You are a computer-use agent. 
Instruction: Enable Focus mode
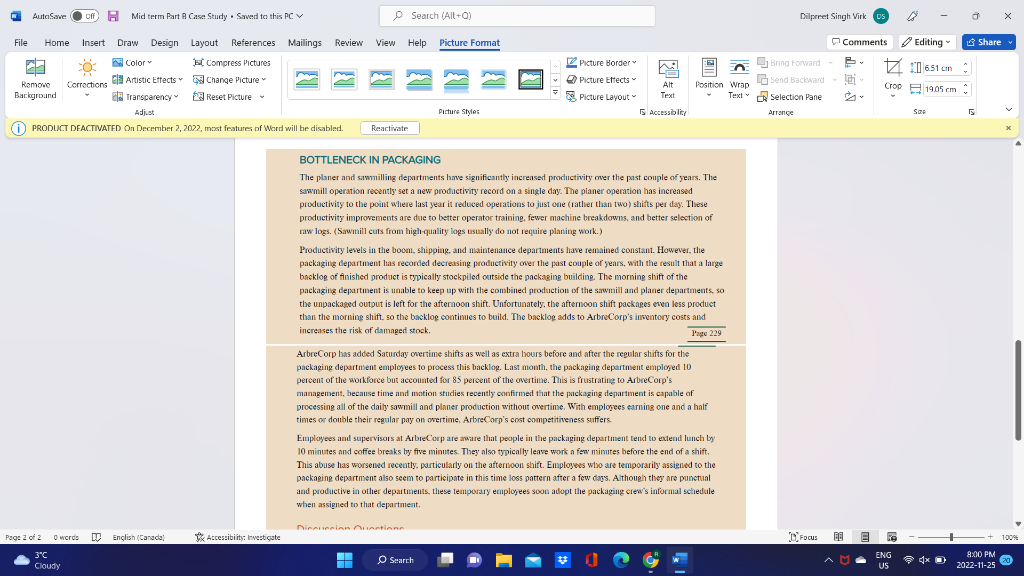(x=803, y=537)
